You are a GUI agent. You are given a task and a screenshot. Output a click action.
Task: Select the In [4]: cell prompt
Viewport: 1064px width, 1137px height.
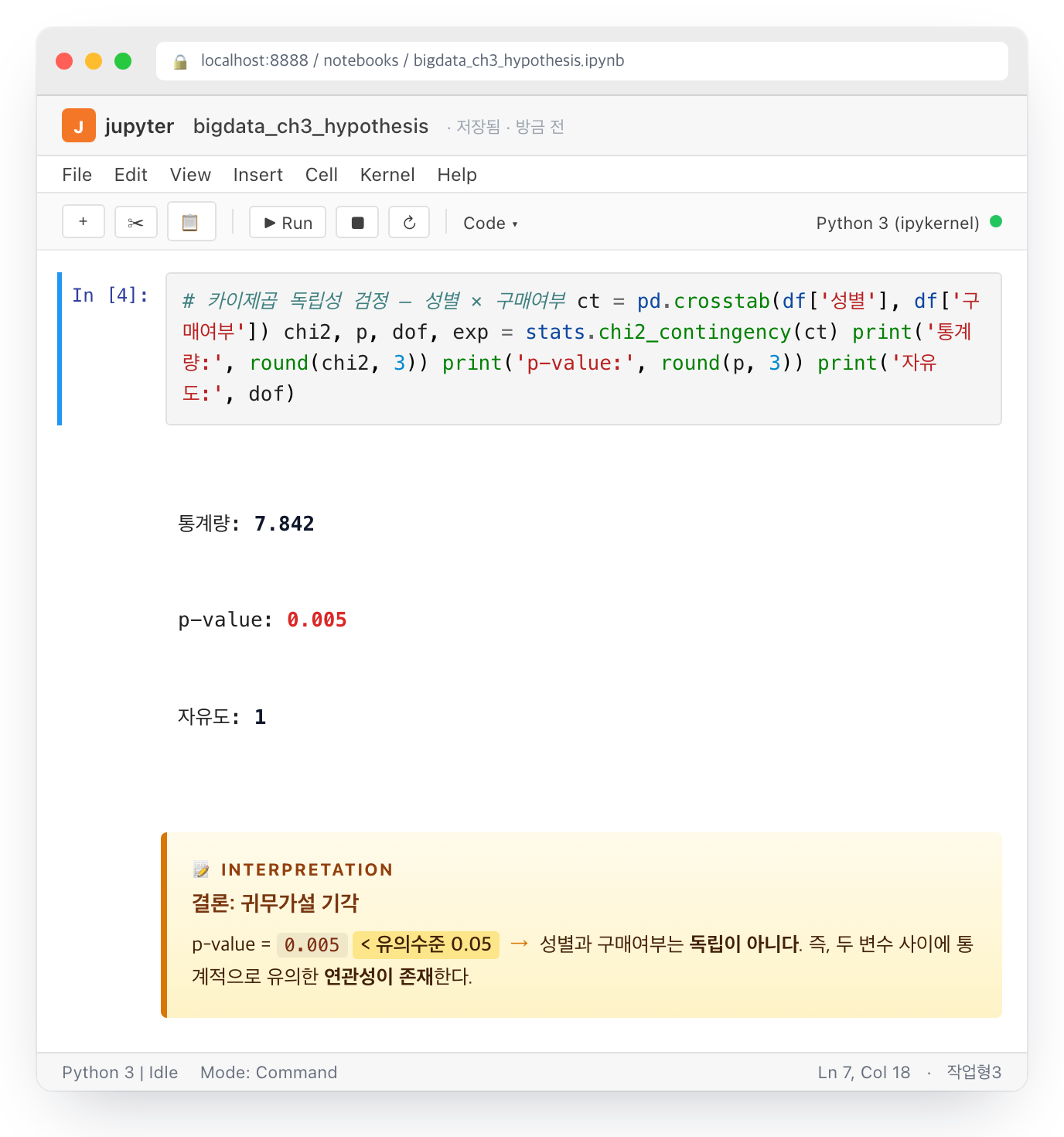111,295
